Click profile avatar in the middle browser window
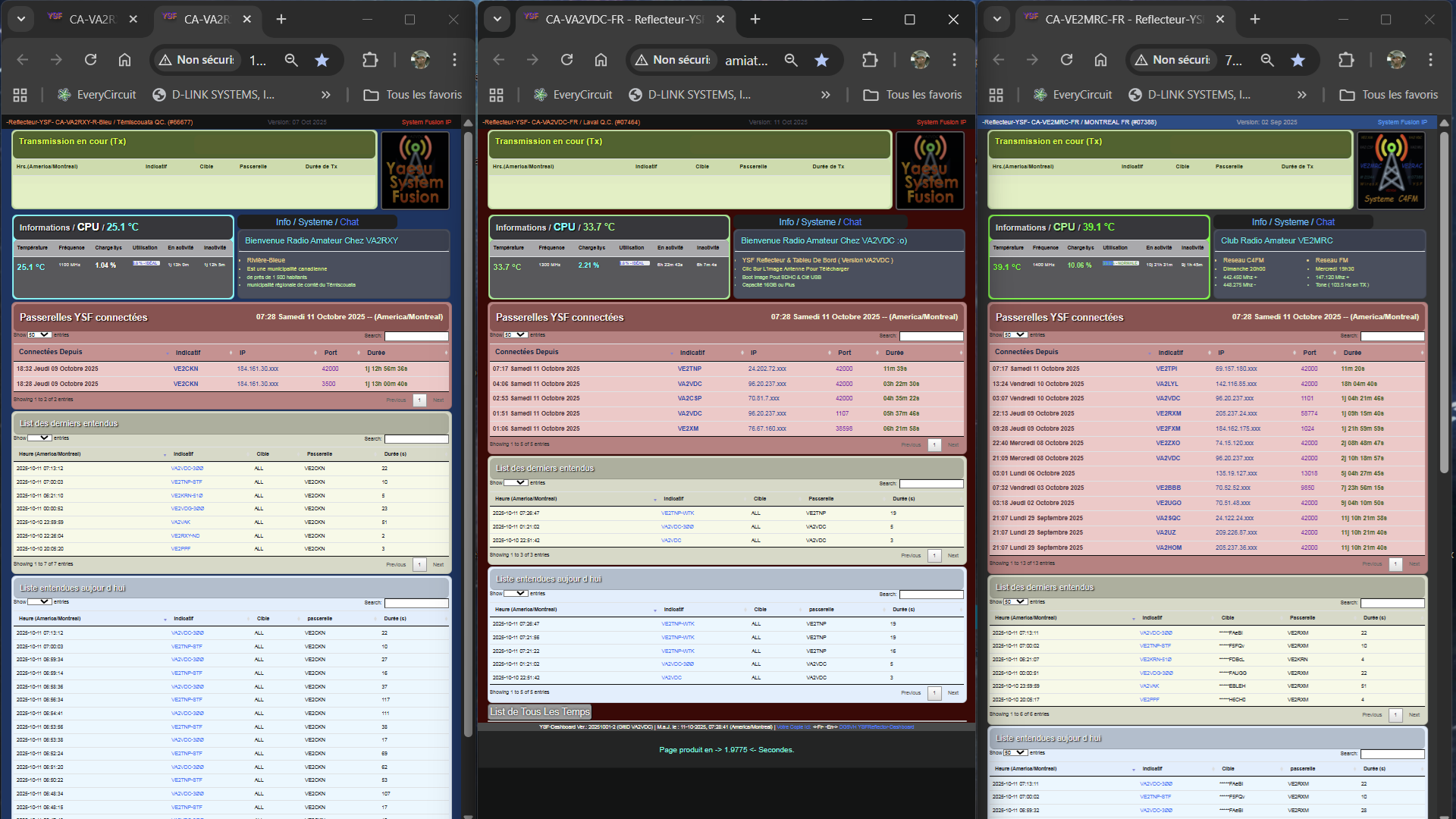1456x819 pixels. point(920,60)
